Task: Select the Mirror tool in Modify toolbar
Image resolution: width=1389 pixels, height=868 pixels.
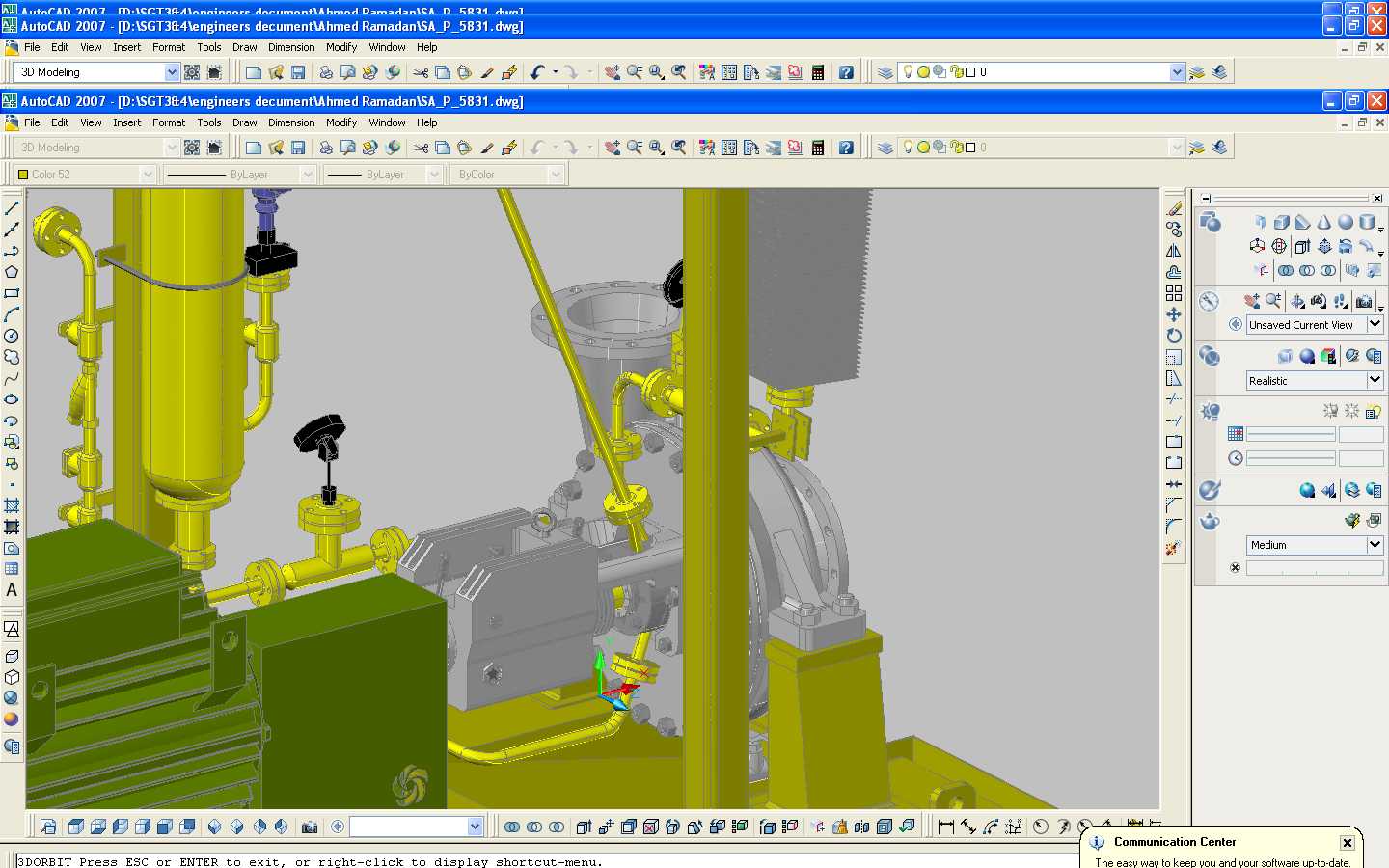Action: click(x=1174, y=251)
